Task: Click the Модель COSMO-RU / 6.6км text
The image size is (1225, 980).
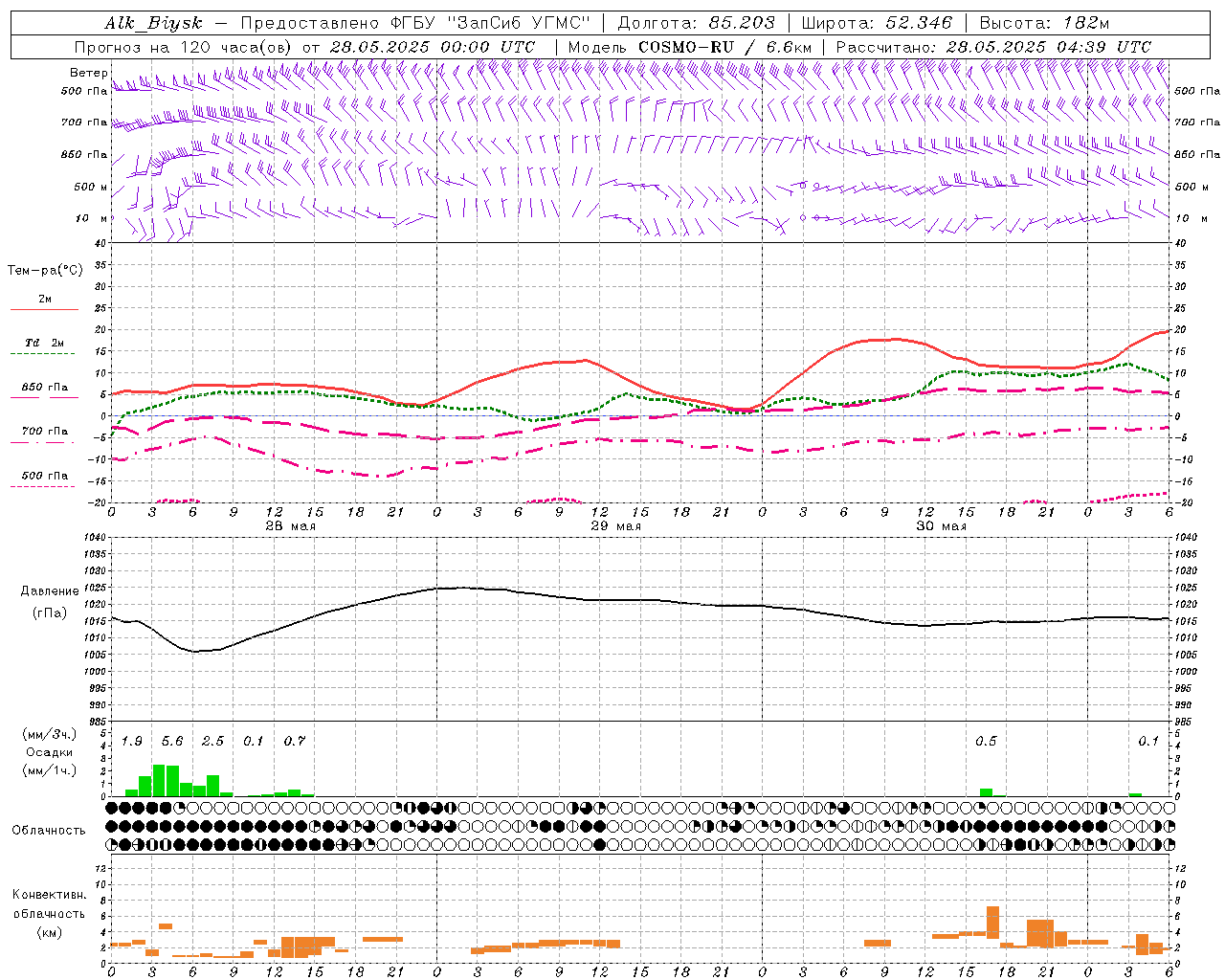Action: 690,47
